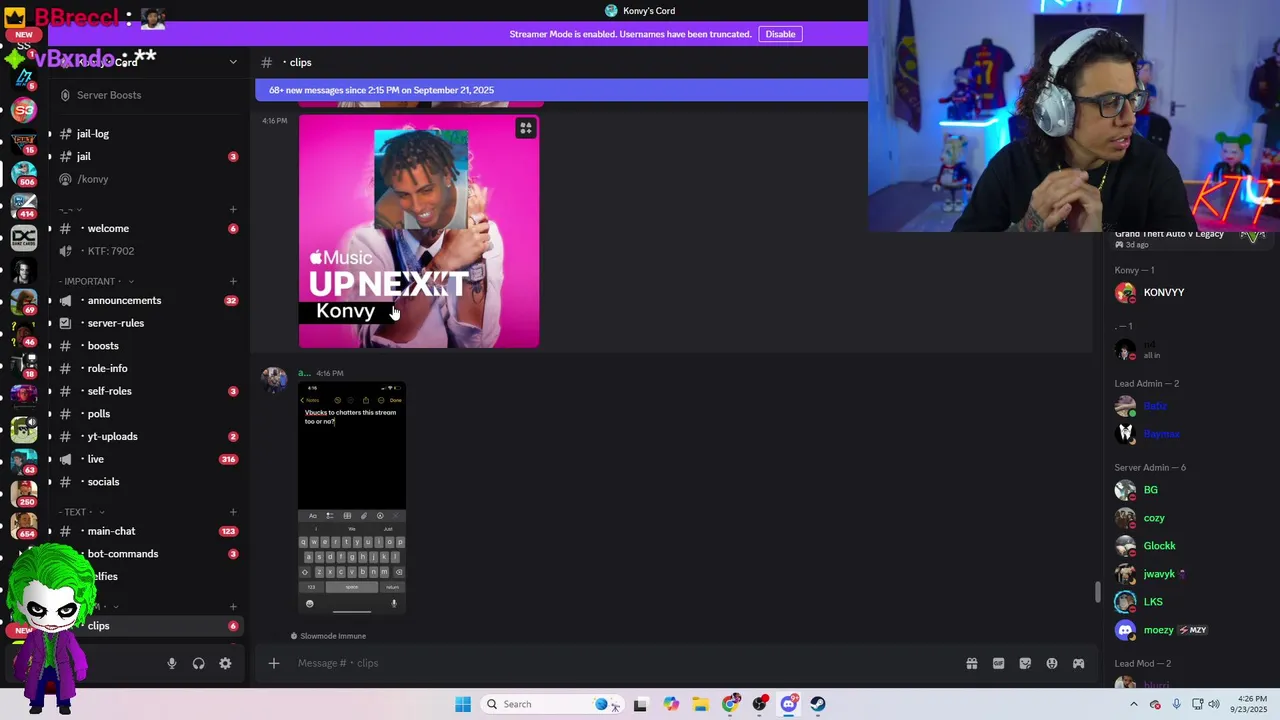Viewport: 1280px width, 720px height.
Task: Open the gift Nitro icon in message bar
Action: 971,663
